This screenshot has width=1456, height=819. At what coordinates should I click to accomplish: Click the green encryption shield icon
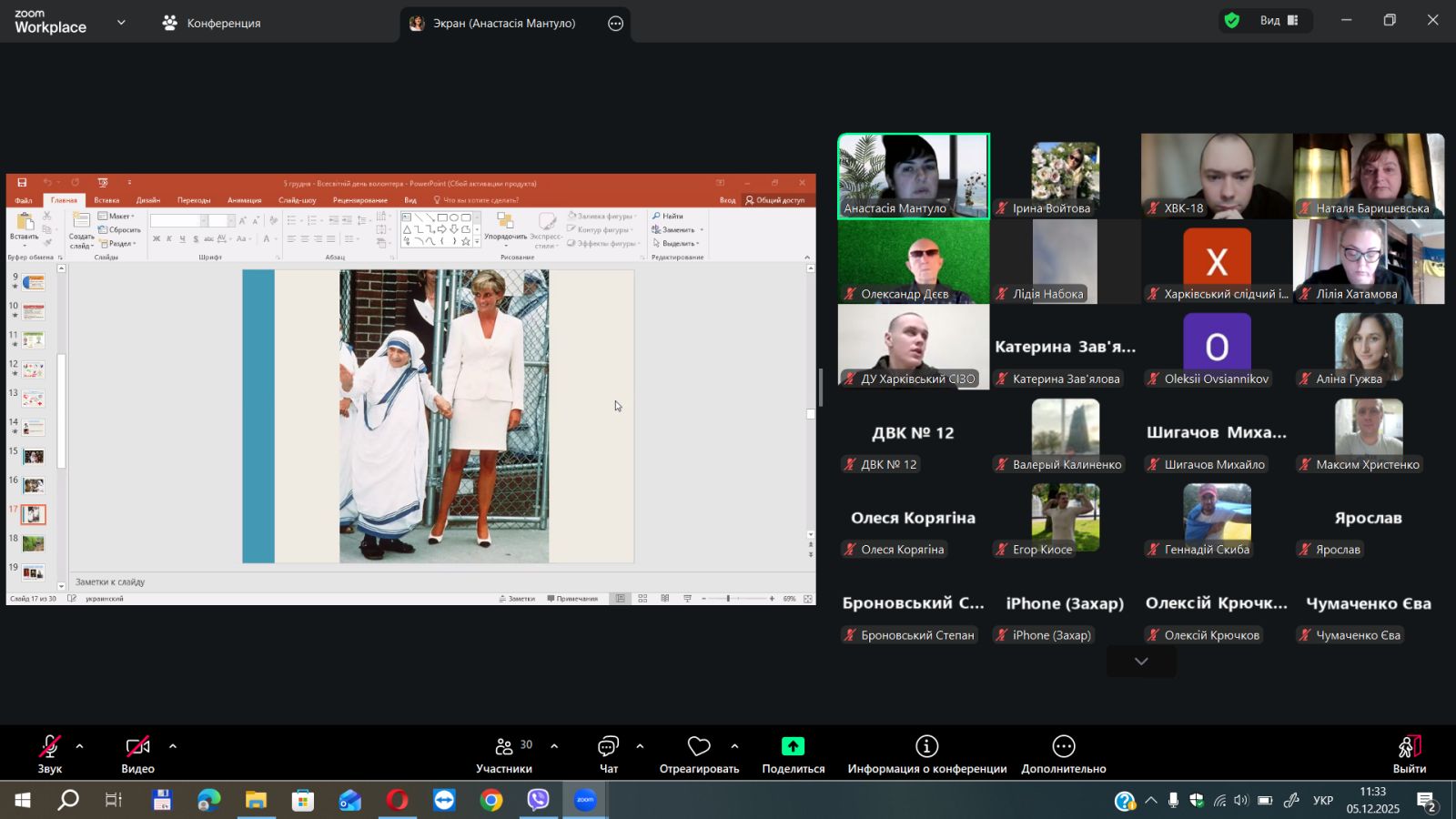point(1232,21)
